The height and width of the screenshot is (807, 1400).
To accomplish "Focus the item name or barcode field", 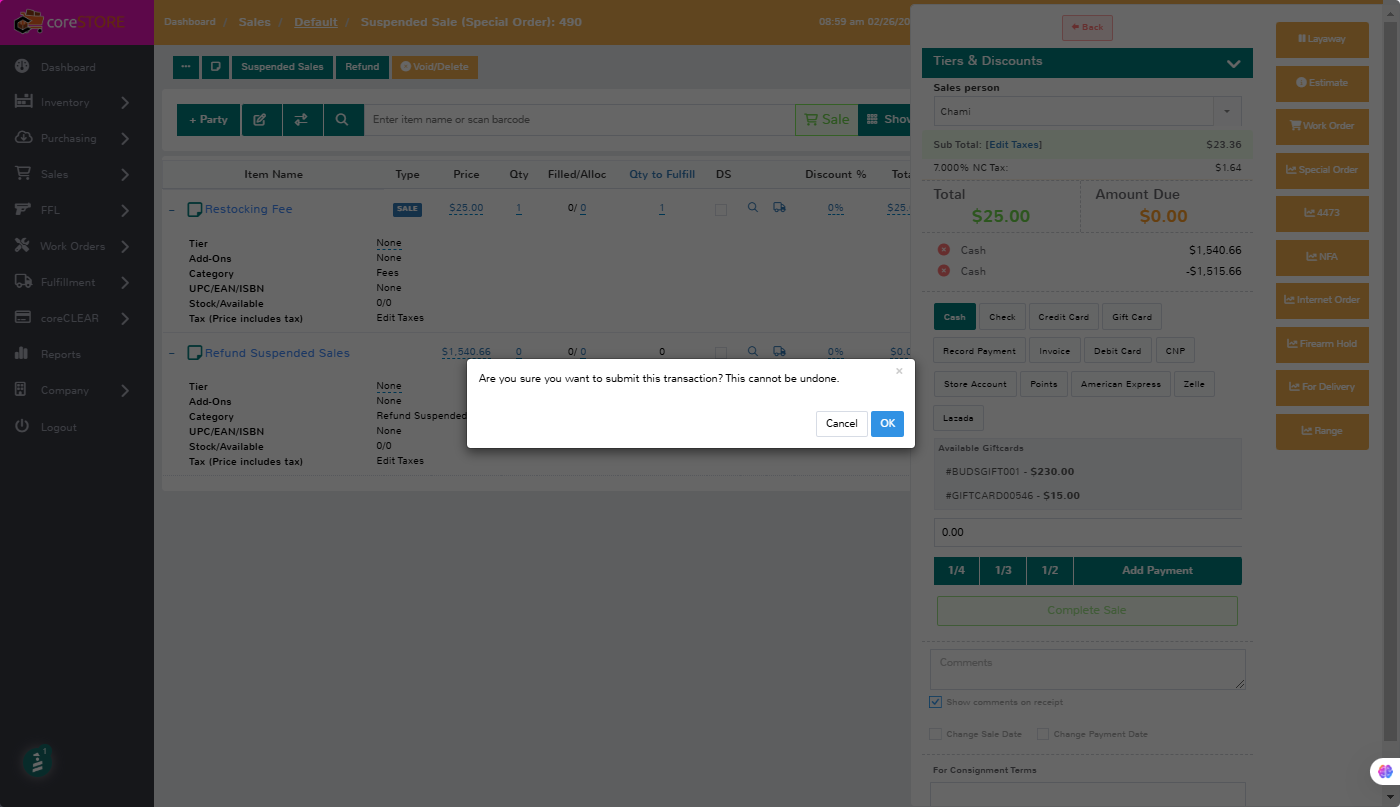I will point(579,120).
